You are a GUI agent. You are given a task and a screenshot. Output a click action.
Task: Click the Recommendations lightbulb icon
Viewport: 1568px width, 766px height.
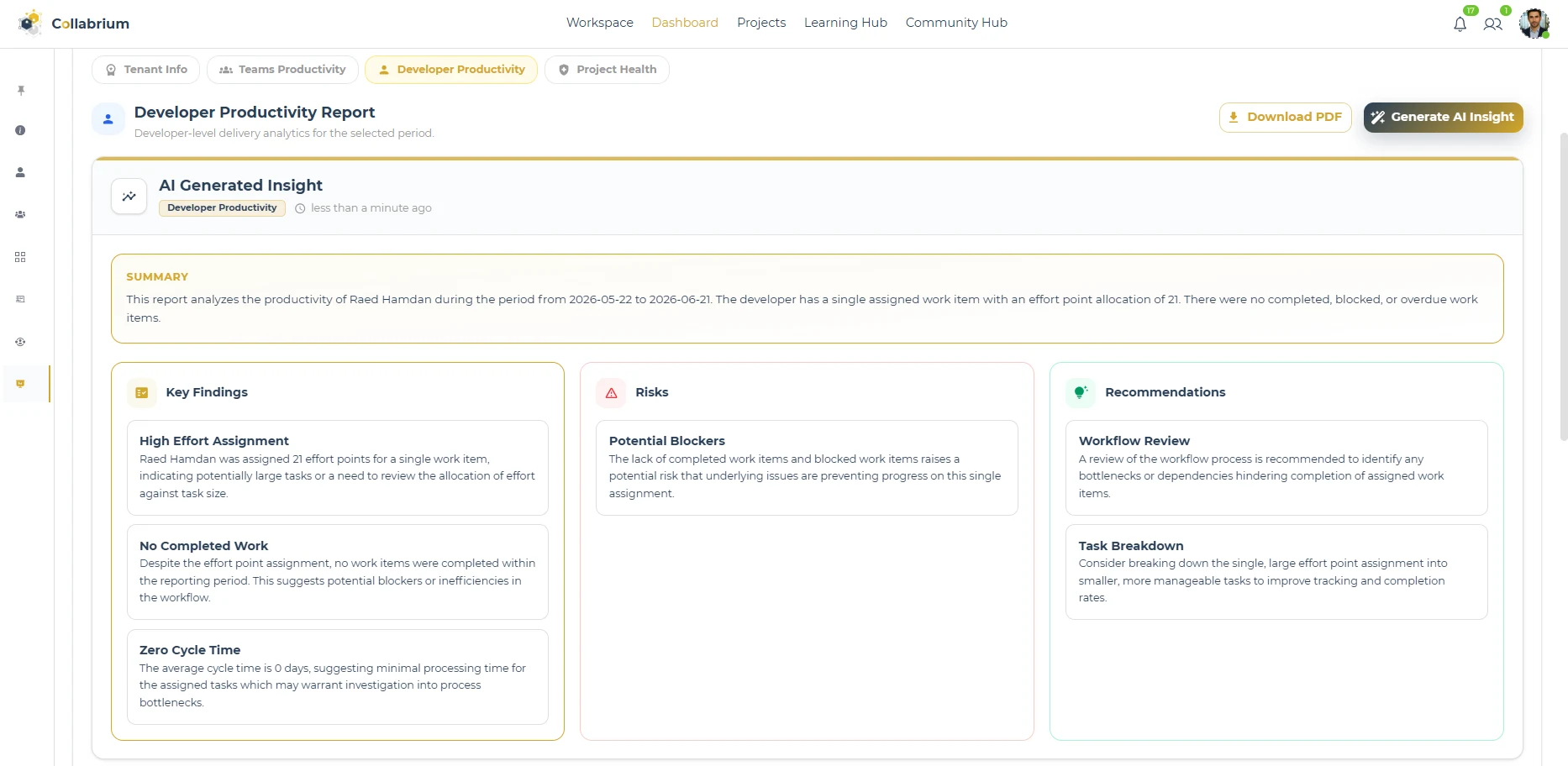point(1081,392)
